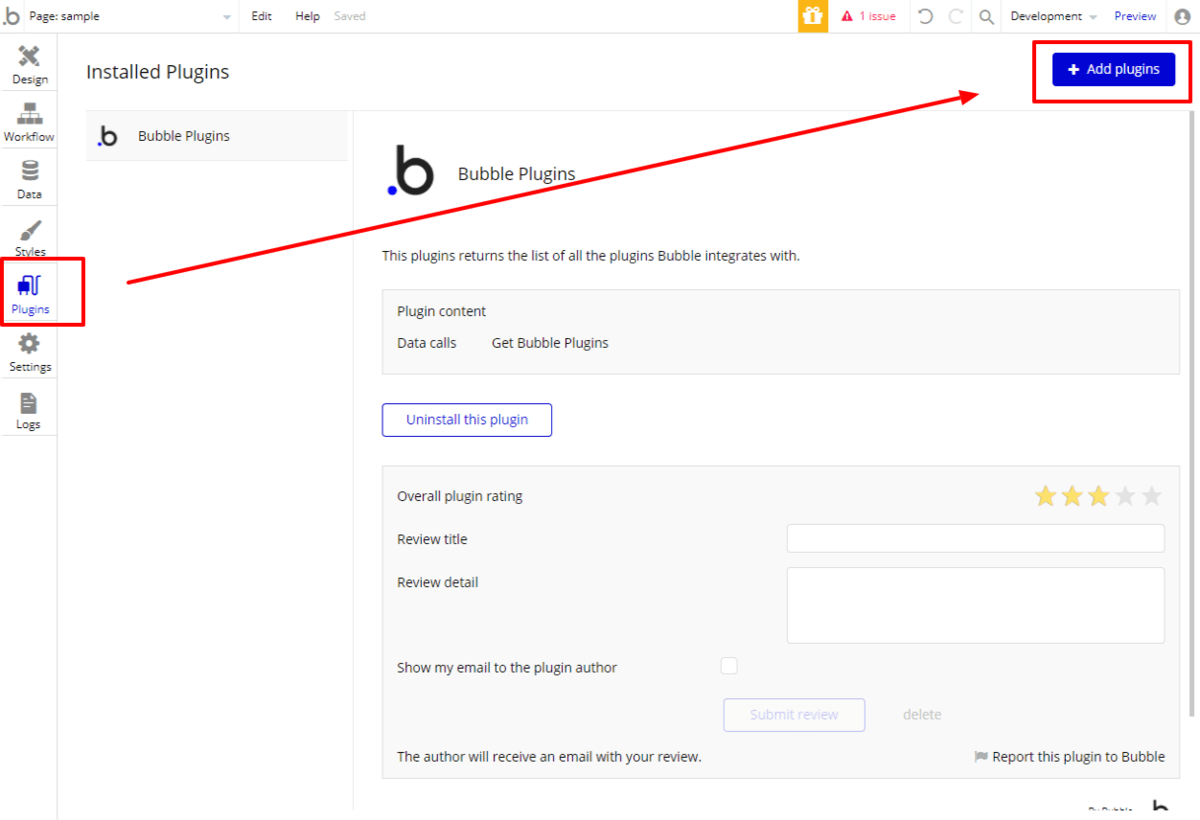Click the orange gift icon

point(813,16)
